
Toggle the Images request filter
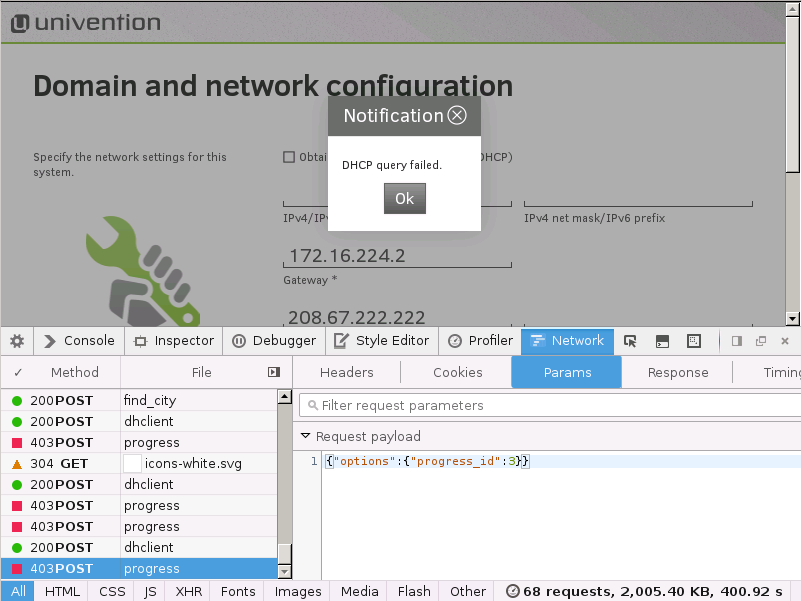pyautogui.click(x=298, y=591)
